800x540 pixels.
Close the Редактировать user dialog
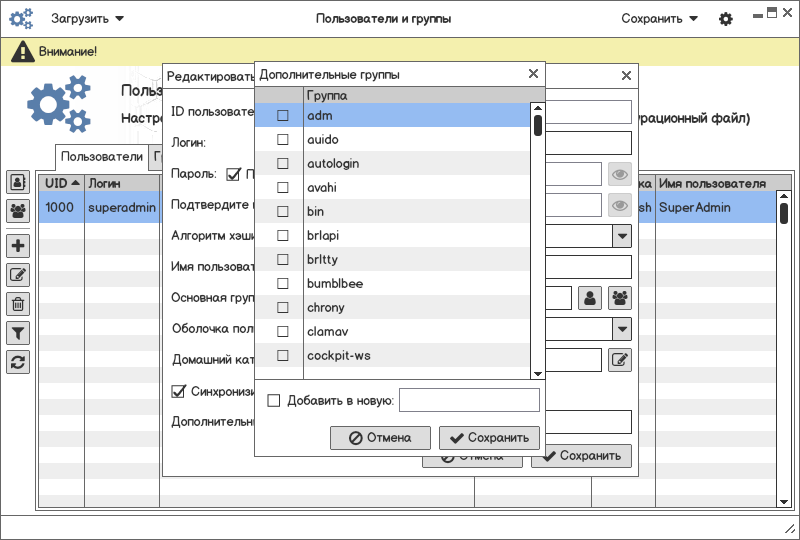[x=626, y=76]
